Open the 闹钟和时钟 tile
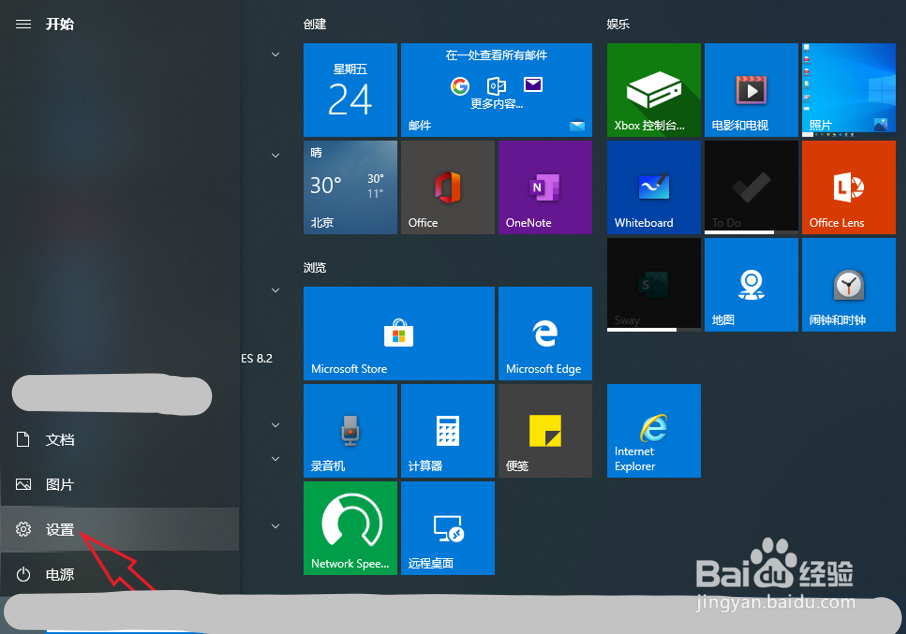 [x=848, y=284]
